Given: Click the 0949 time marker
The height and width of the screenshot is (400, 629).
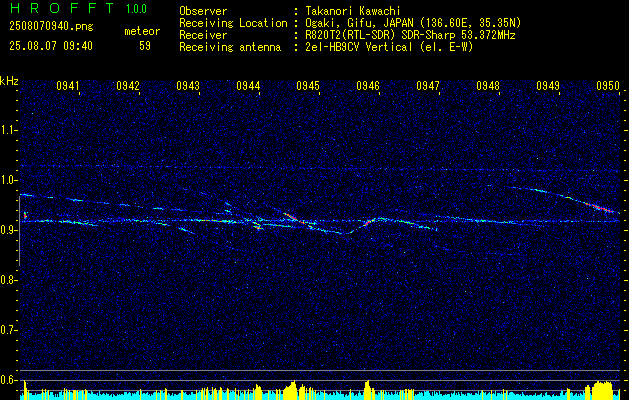Looking at the screenshot, I should (x=548, y=85).
